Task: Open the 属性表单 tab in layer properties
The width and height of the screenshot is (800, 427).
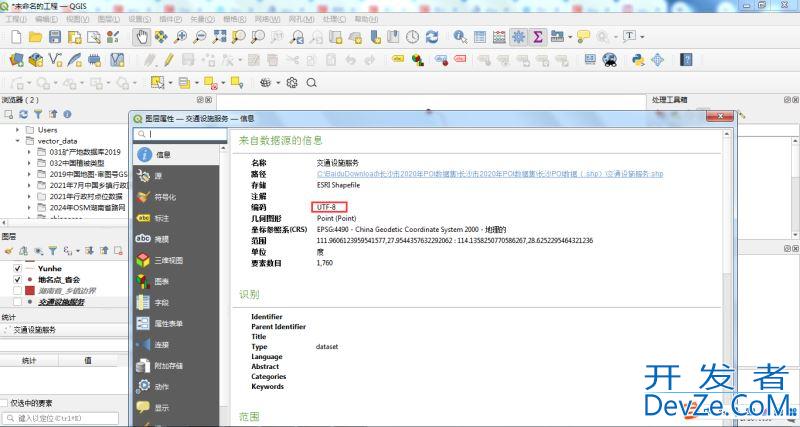Action: [177, 323]
